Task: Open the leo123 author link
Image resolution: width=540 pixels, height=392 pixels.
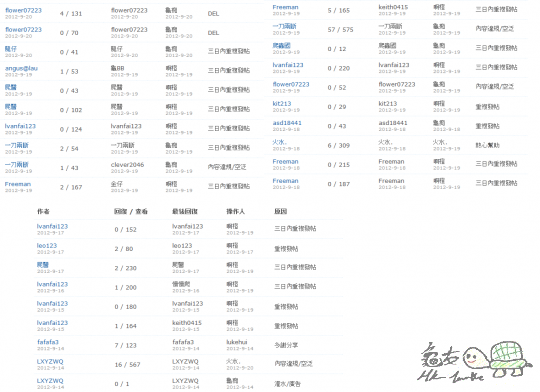Action: (x=47, y=246)
